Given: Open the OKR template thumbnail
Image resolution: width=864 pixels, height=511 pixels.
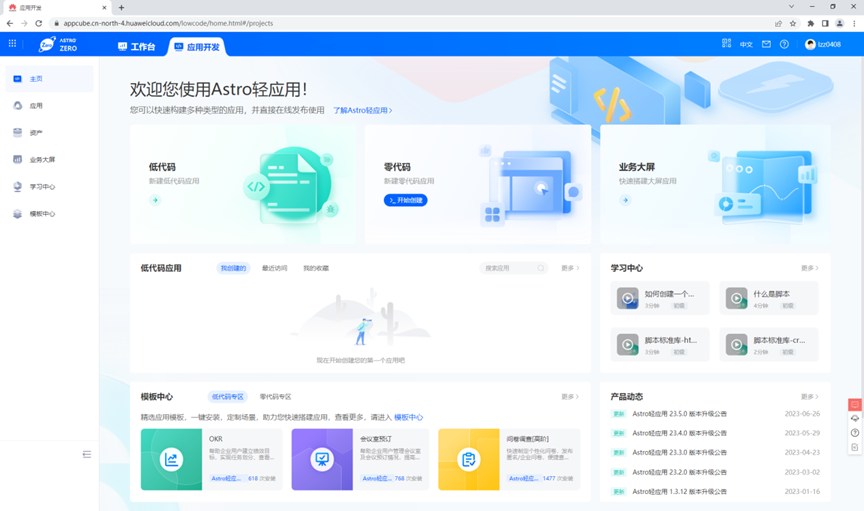Looking at the screenshot, I should (171, 459).
